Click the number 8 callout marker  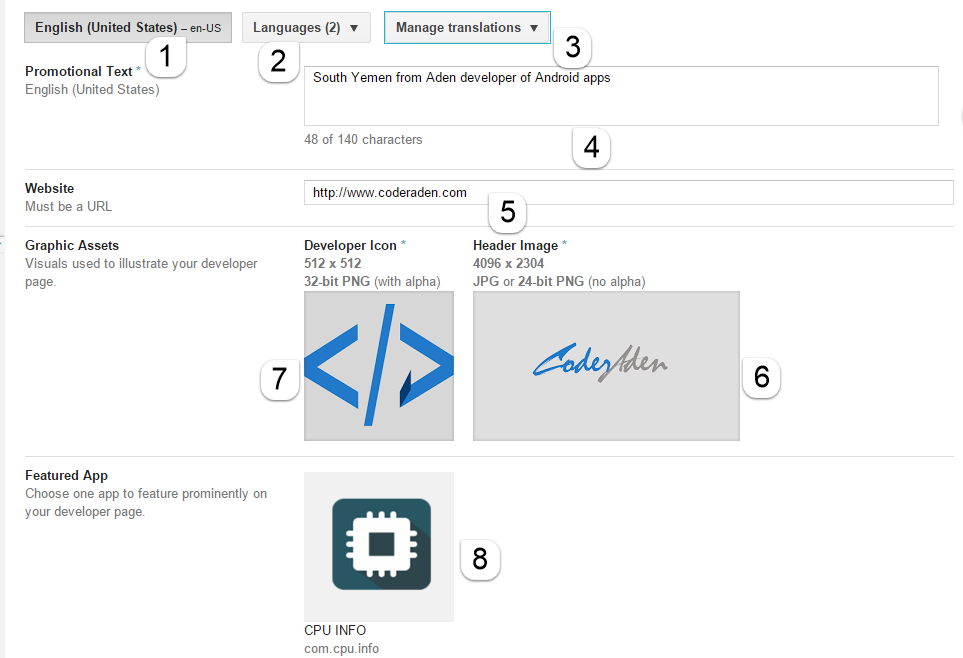pos(480,559)
